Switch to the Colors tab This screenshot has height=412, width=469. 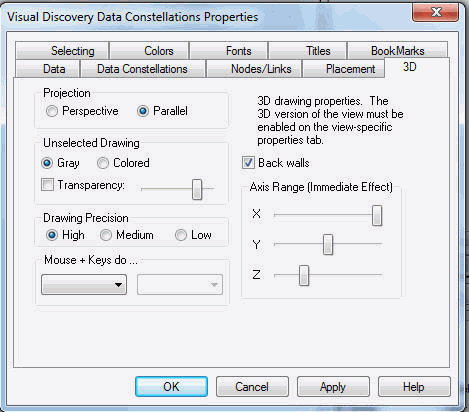[149, 51]
